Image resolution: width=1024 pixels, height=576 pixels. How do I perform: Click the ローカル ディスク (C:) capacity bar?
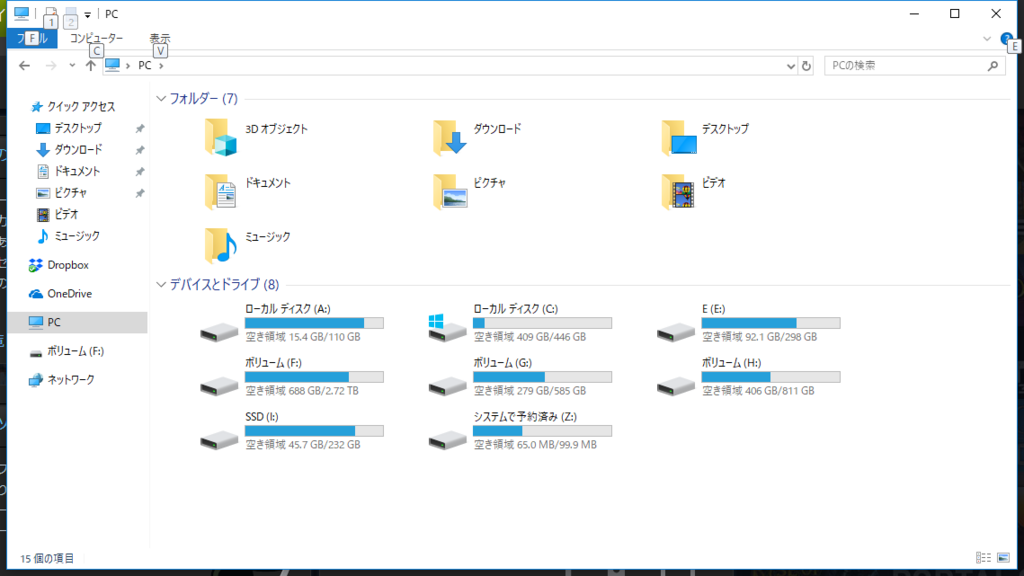point(543,323)
